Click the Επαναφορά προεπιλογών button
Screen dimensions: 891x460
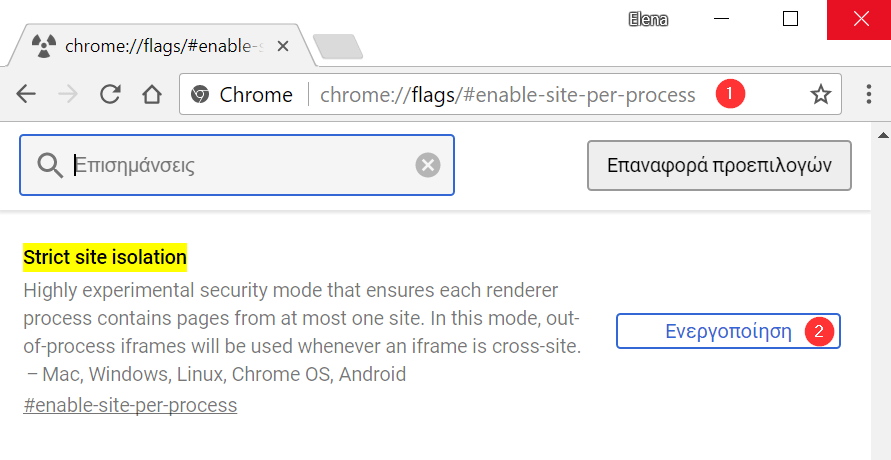click(x=719, y=165)
